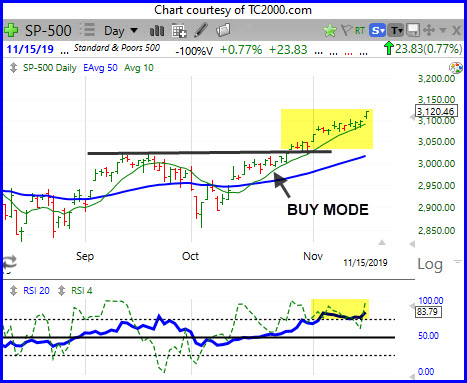467x383 pixels.
Task: Close the chart with the X
Action: (456, 31)
